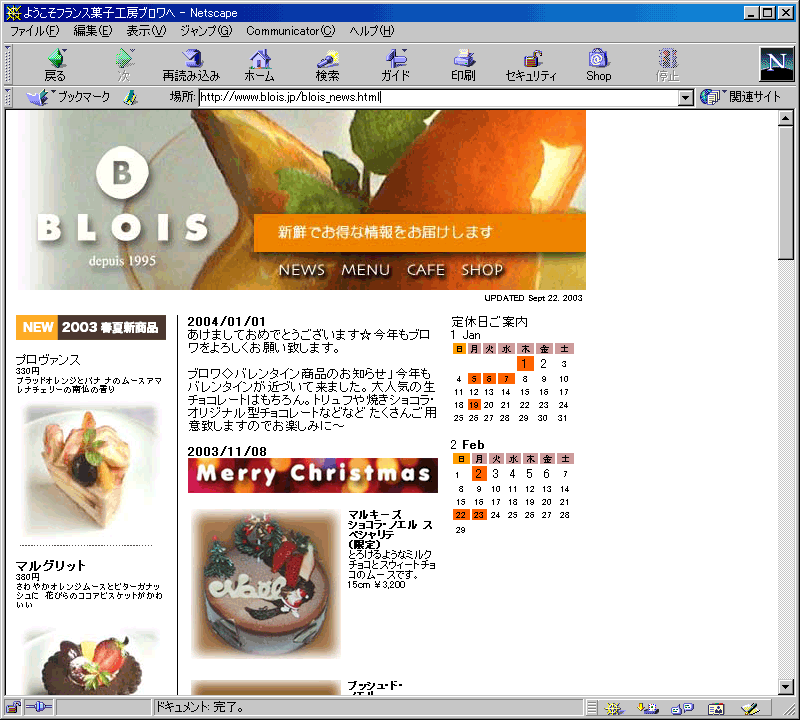800x720 pixels.
Task: Click the component bar grip handle
Action: point(591,708)
